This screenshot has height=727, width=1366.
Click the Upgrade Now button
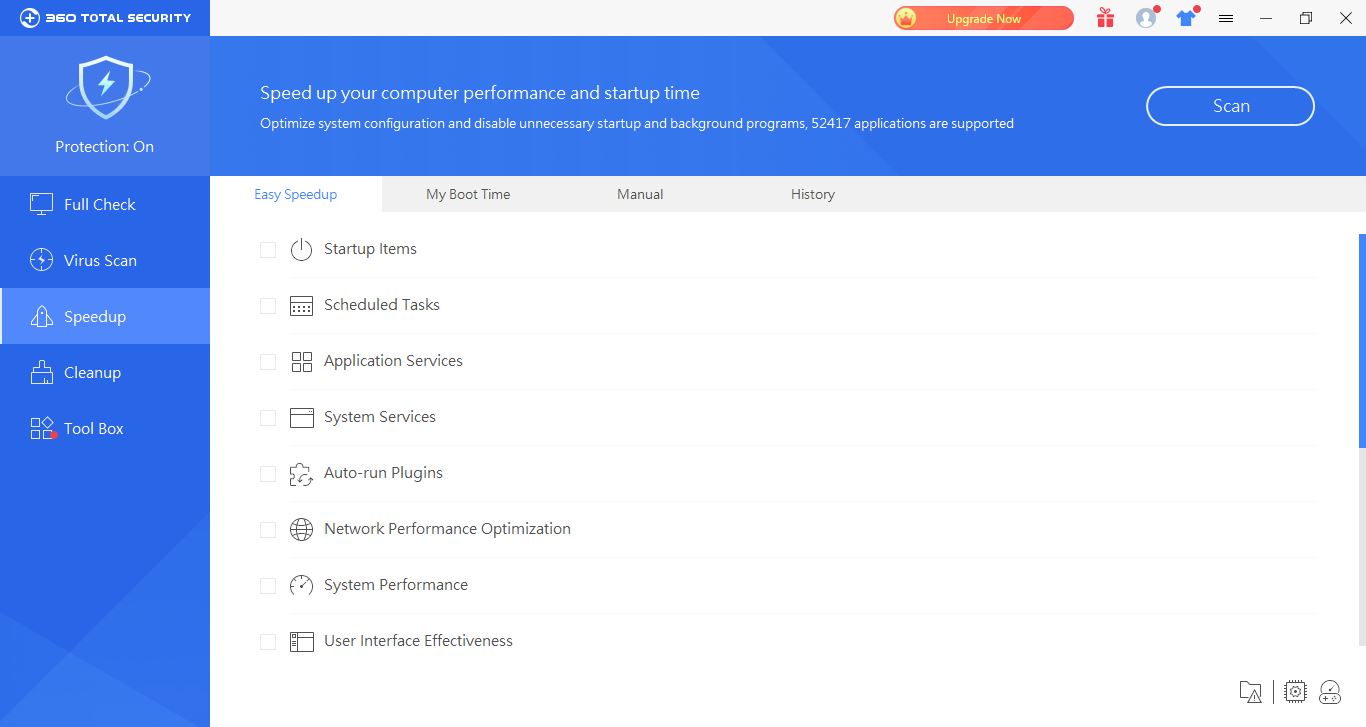coord(983,18)
